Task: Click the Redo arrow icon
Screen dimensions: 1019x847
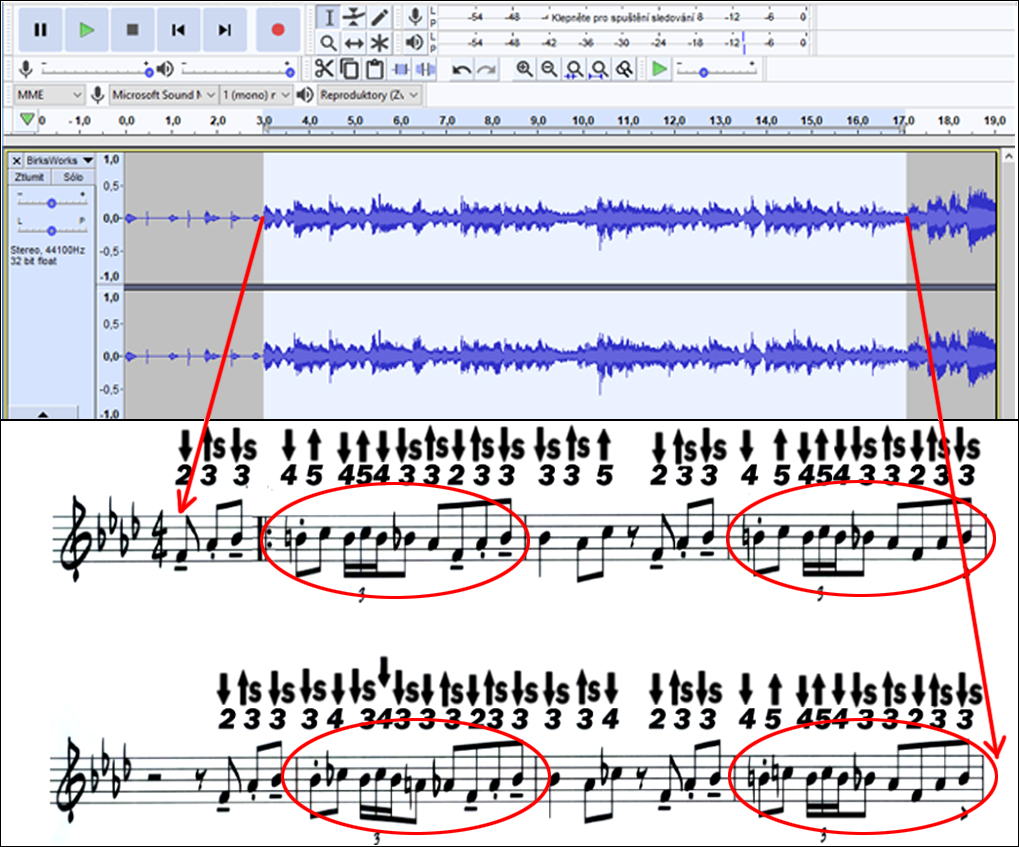Action: (487, 69)
